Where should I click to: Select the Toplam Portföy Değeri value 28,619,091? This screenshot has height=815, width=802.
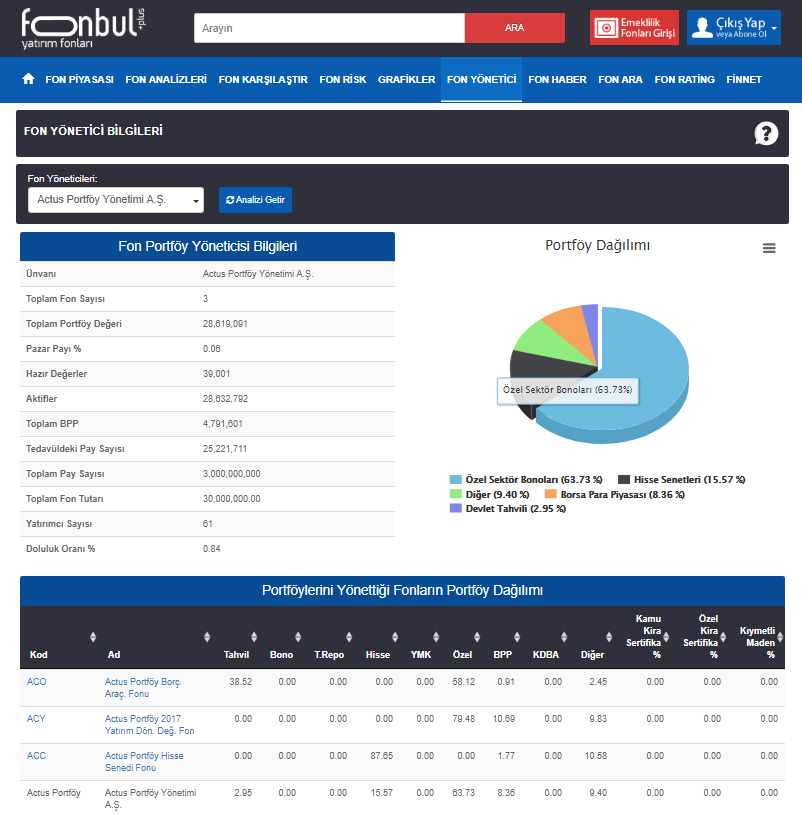[225, 324]
